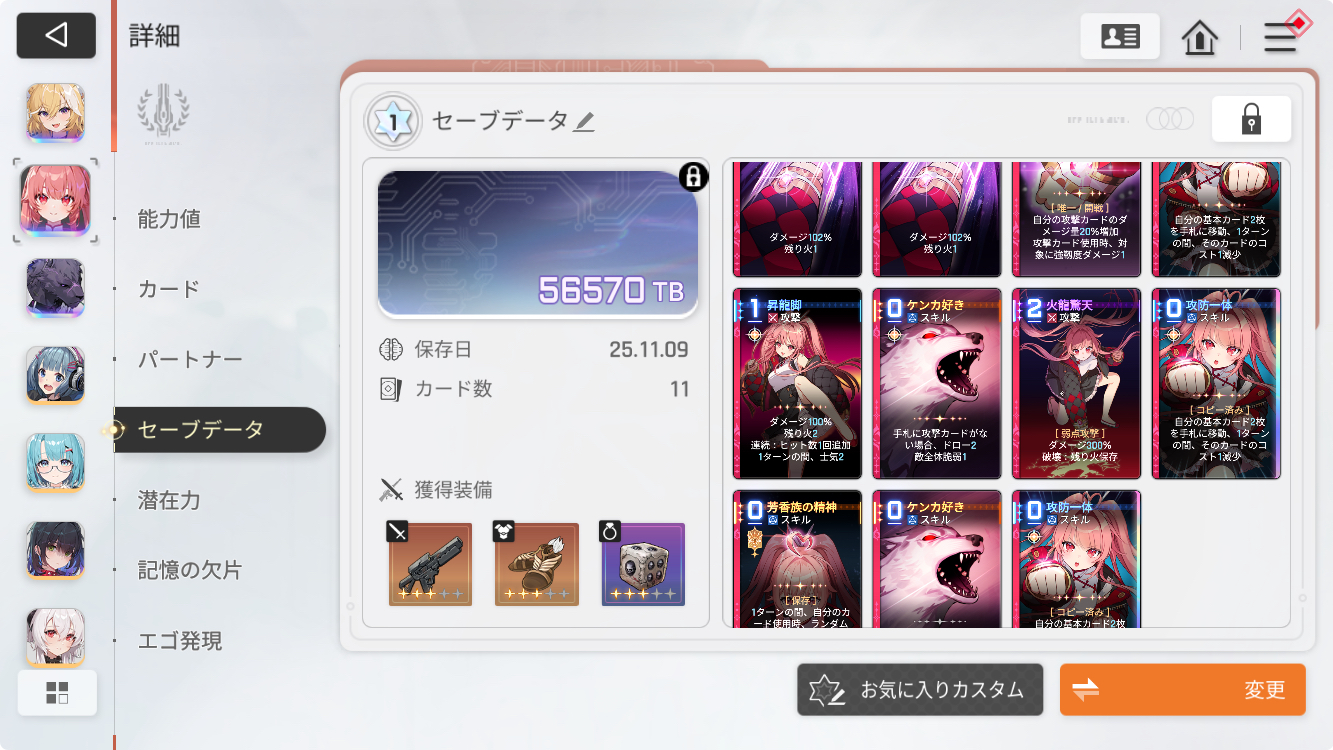Select the blonde character portrait
The height and width of the screenshot is (750, 1333).
[x=55, y=112]
